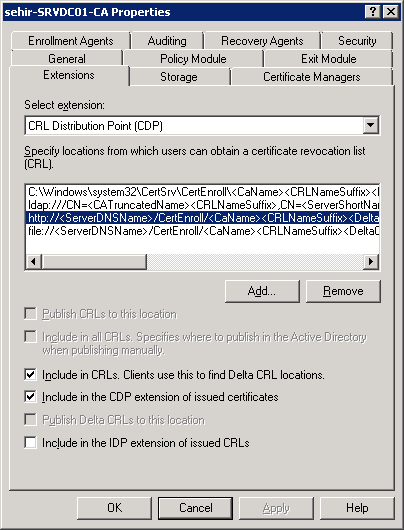Toggle Include in CRLs Delta CRL checkbox
The height and width of the screenshot is (530, 404).
[x=30, y=375]
